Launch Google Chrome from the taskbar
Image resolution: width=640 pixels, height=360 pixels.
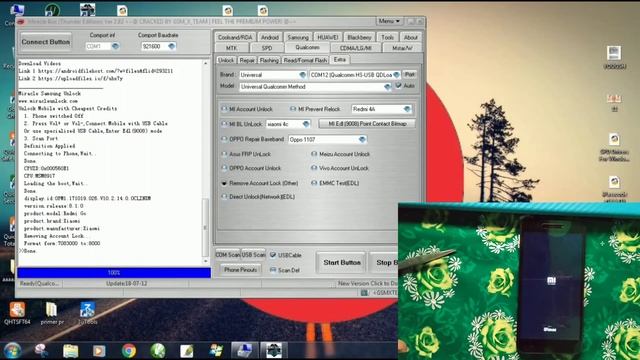[x=129, y=351]
